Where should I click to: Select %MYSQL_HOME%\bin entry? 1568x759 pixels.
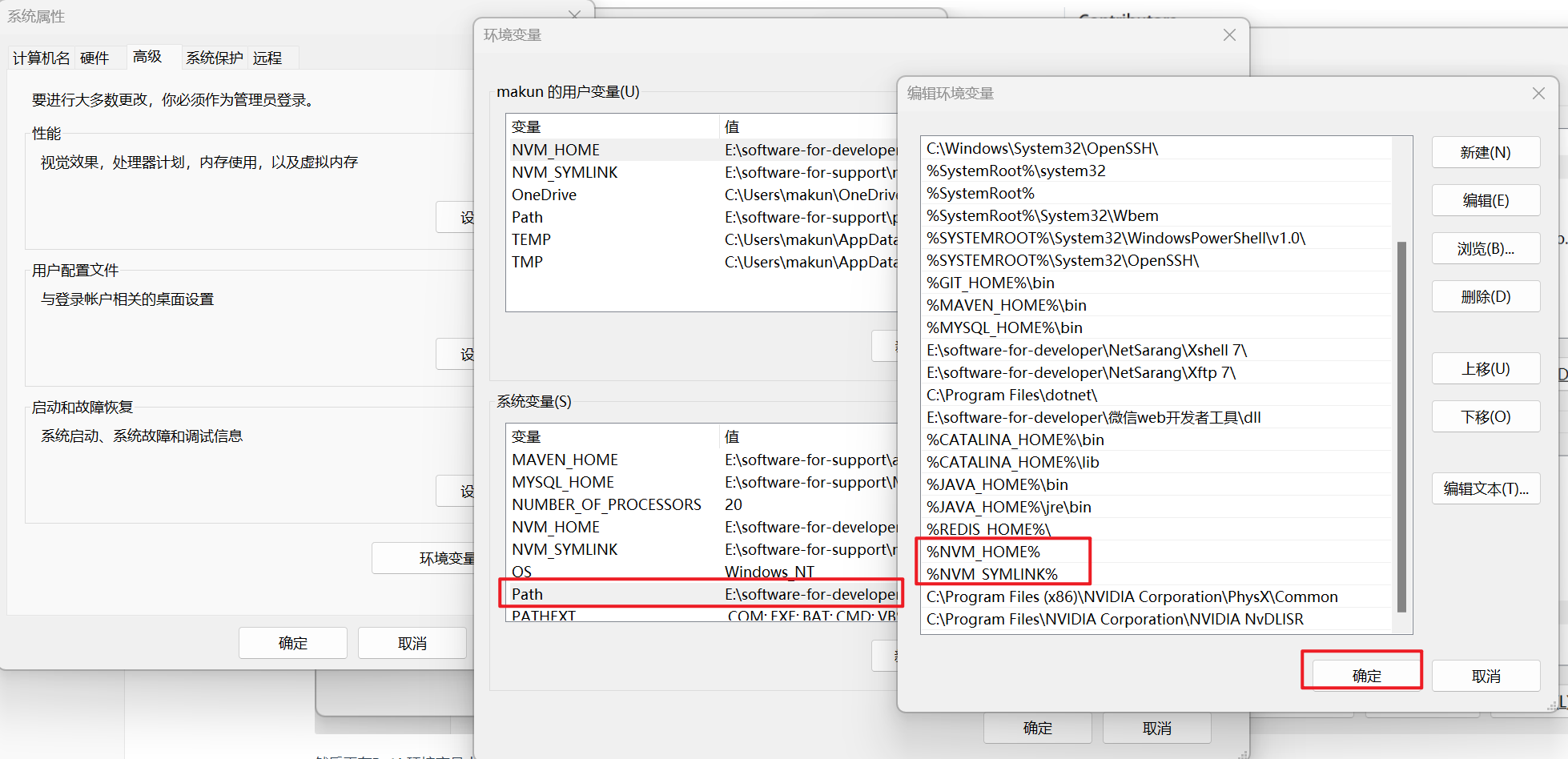[x=1156, y=327]
